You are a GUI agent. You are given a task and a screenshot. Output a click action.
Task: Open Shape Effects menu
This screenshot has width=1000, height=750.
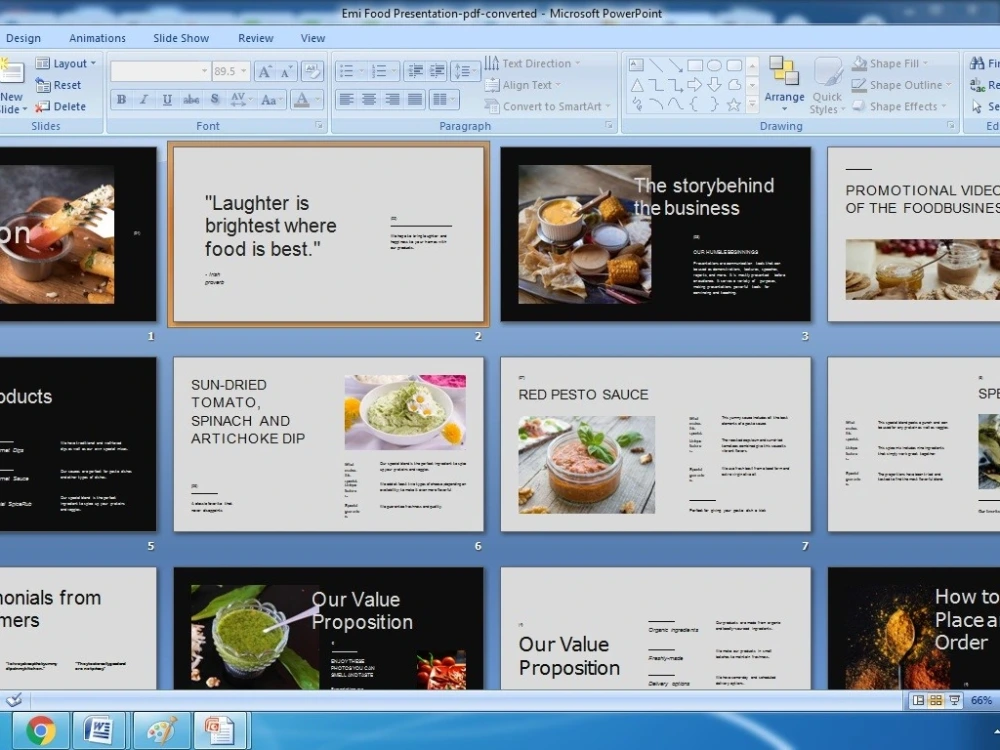899,107
